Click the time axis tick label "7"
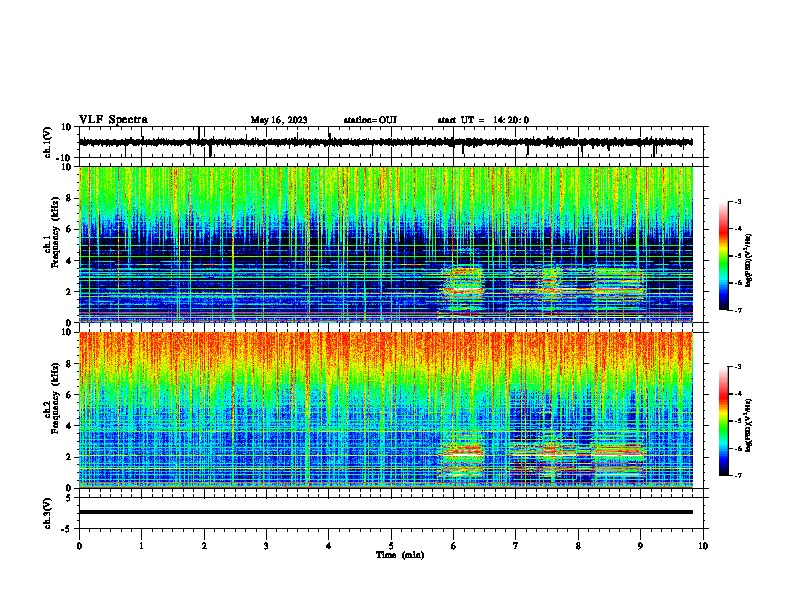 click(x=516, y=546)
